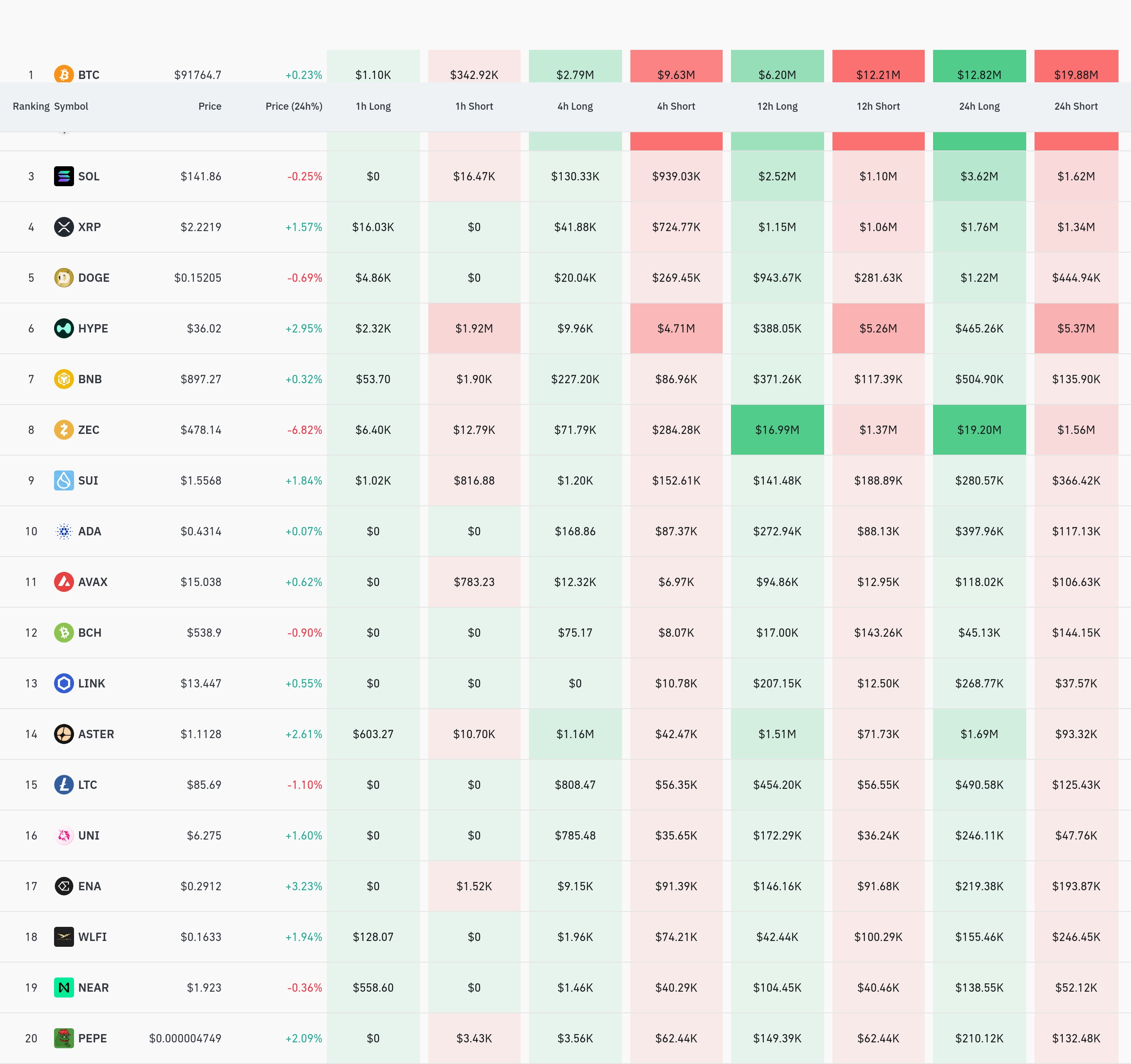Click the Uniswap unicorn icon

pyautogui.click(x=64, y=835)
